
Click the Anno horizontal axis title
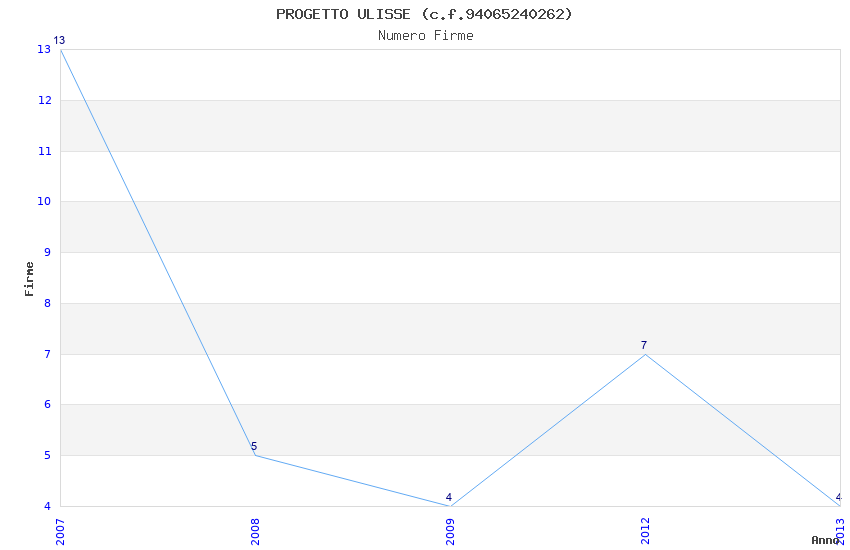(x=824, y=540)
